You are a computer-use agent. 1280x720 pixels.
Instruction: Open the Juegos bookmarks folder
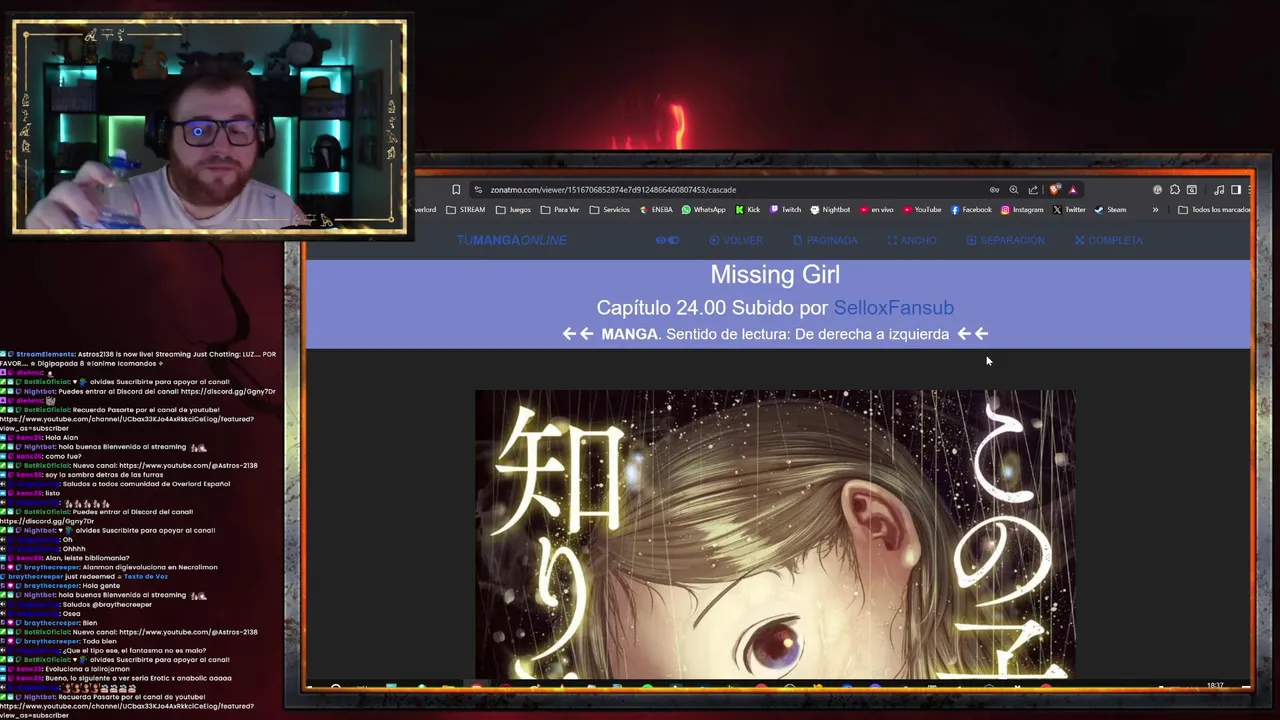coord(513,210)
